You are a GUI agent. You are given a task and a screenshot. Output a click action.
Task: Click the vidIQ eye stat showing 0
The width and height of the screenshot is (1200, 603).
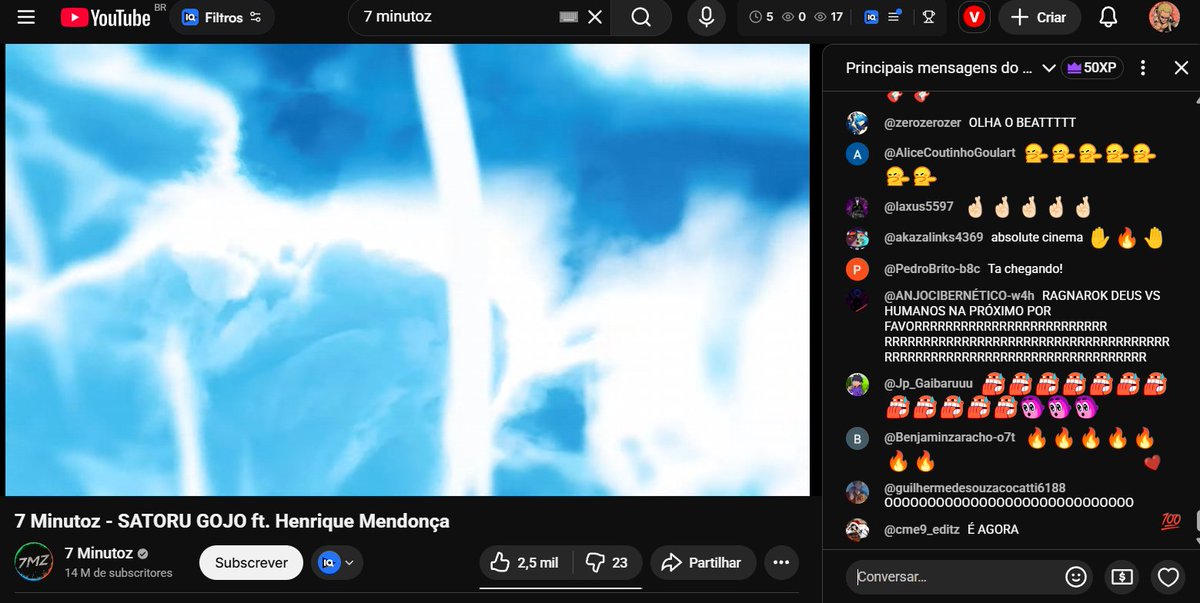[x=794, y=17]
